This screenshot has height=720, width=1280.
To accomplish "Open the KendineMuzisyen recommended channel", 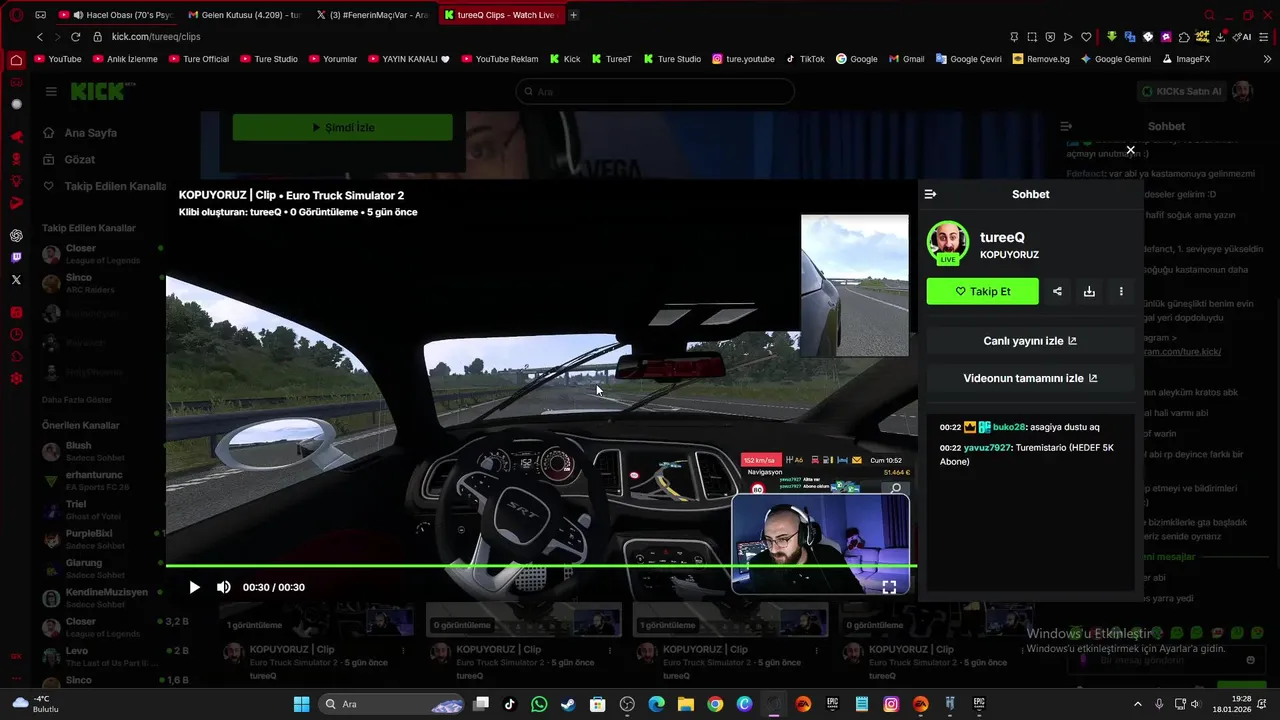I will (101, 597).
